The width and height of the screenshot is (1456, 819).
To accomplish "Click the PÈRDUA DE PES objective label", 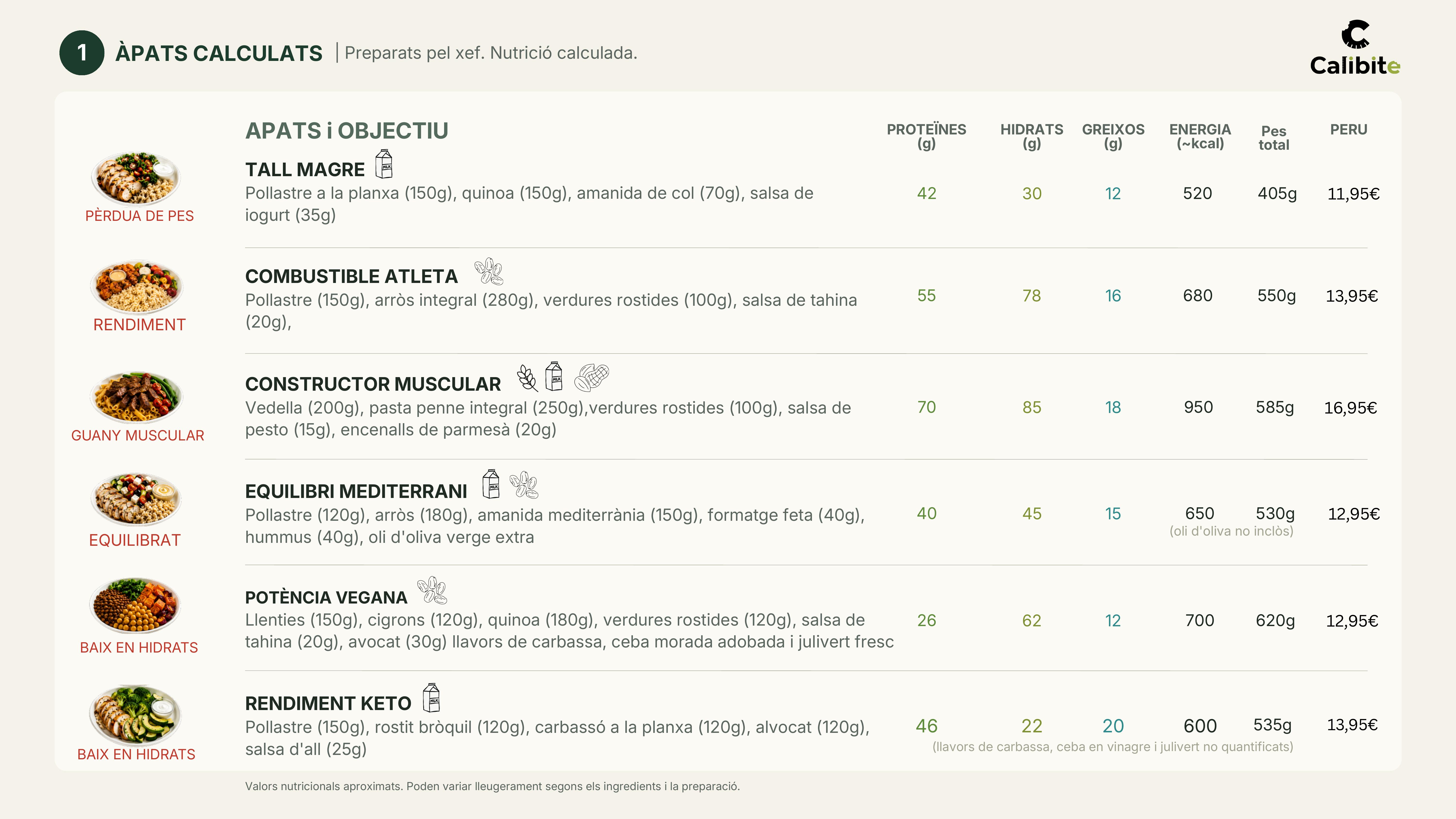I will click(139, 216).
